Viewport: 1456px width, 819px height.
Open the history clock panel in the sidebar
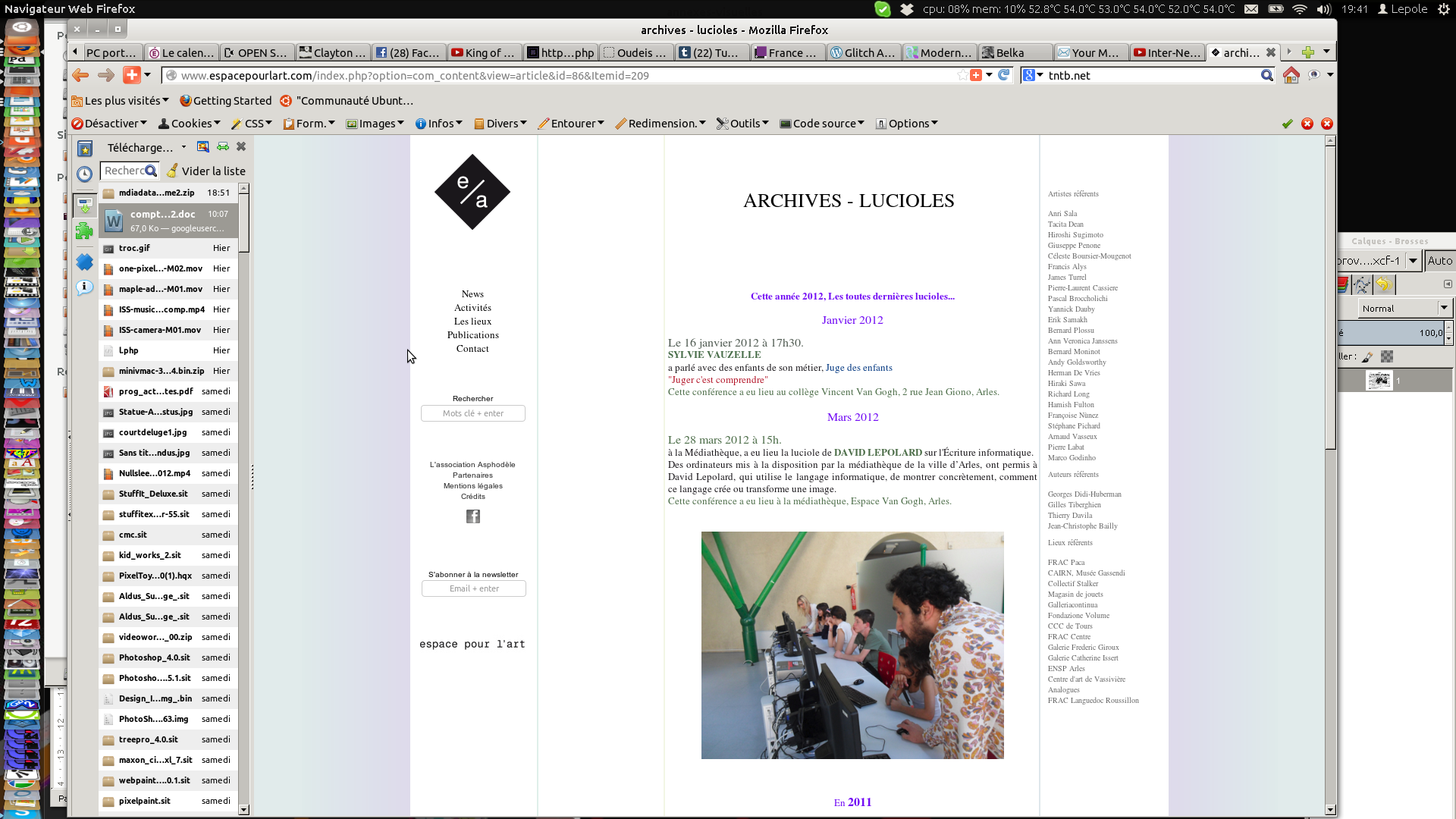coord(85,174)
